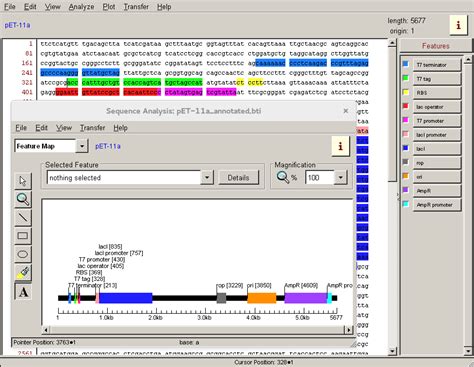Open Transfer menu in Sequence Analysis window
Image resolution: width=474 pixels, height=367 pixels.
(x=92, y=128)
